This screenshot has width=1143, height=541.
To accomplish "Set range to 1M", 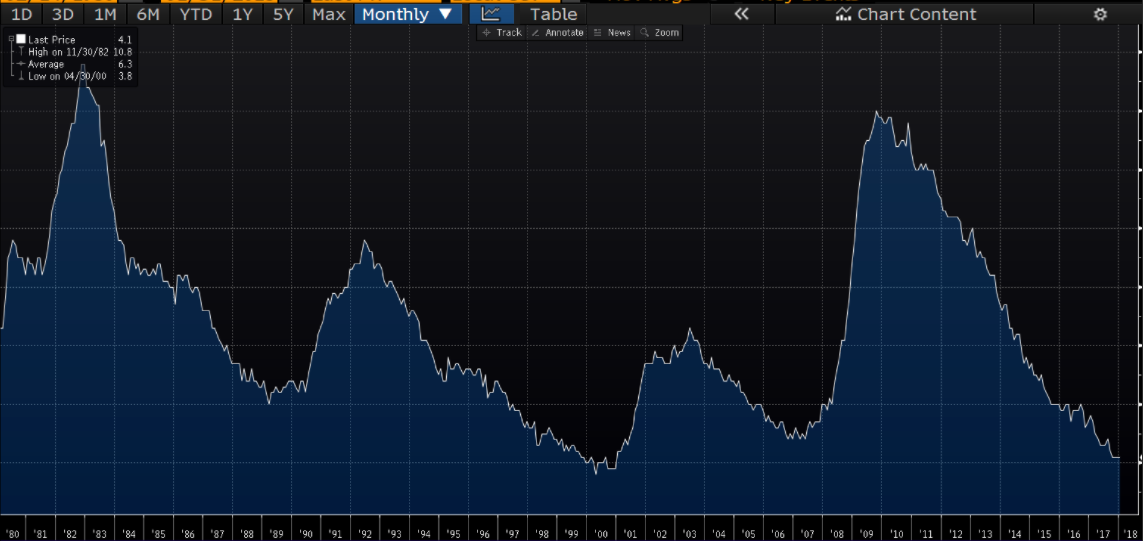I will click(x=106, y=14).
